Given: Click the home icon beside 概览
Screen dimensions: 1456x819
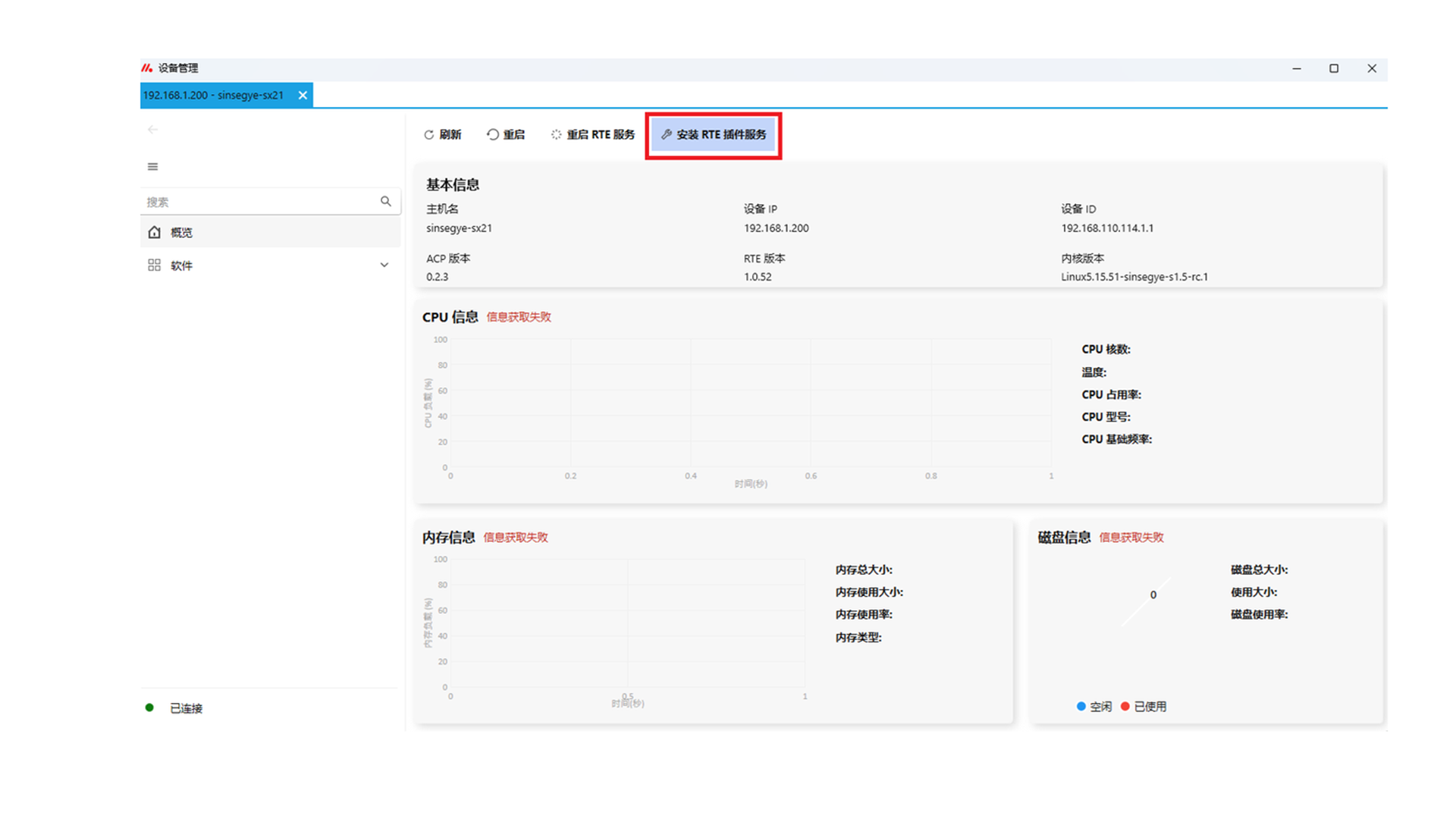Looking at the screenshot, I should tap(154, 232).
